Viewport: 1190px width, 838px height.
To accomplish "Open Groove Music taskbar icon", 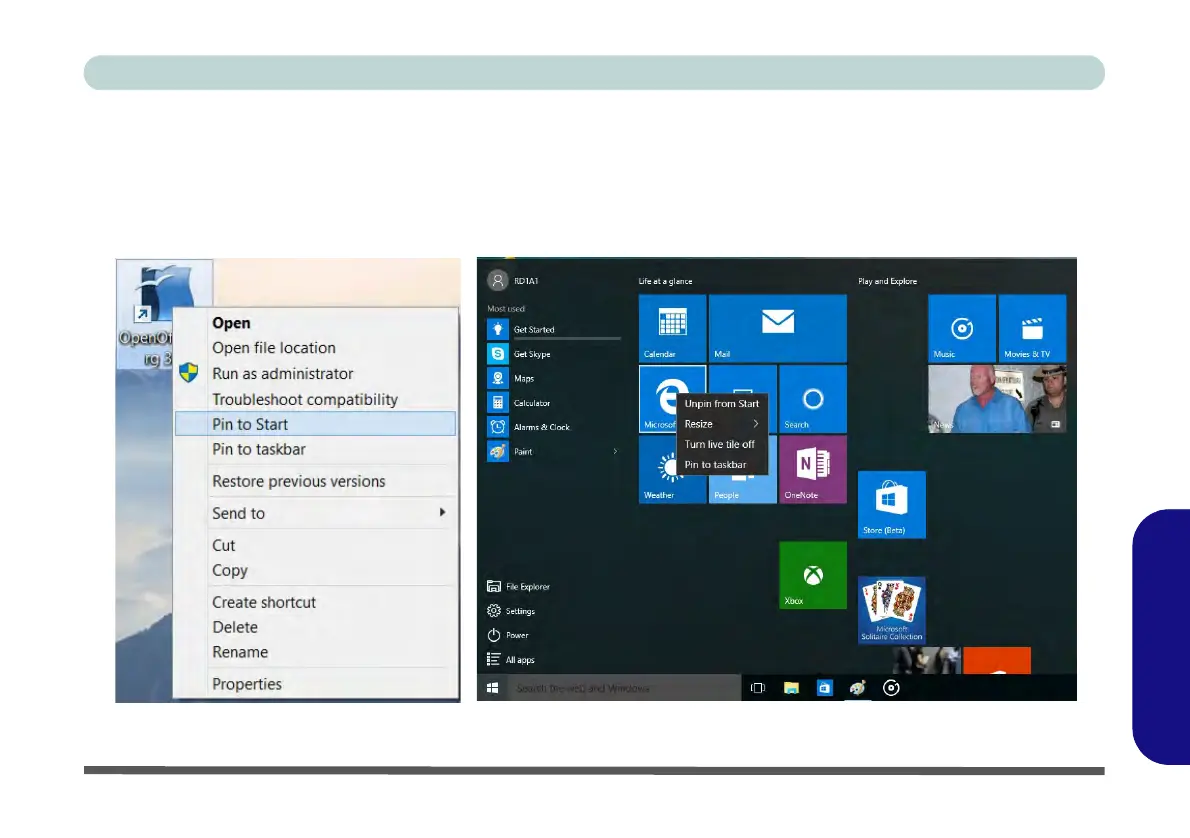I will (x=891, y=688).
